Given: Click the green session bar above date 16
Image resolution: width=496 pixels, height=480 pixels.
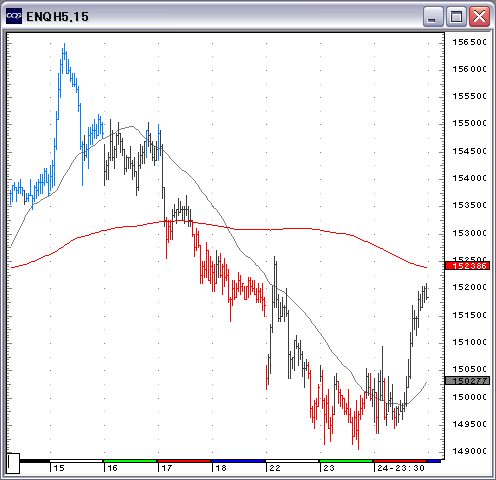Looking at the screenshot, I should click(x=130, y=461).
